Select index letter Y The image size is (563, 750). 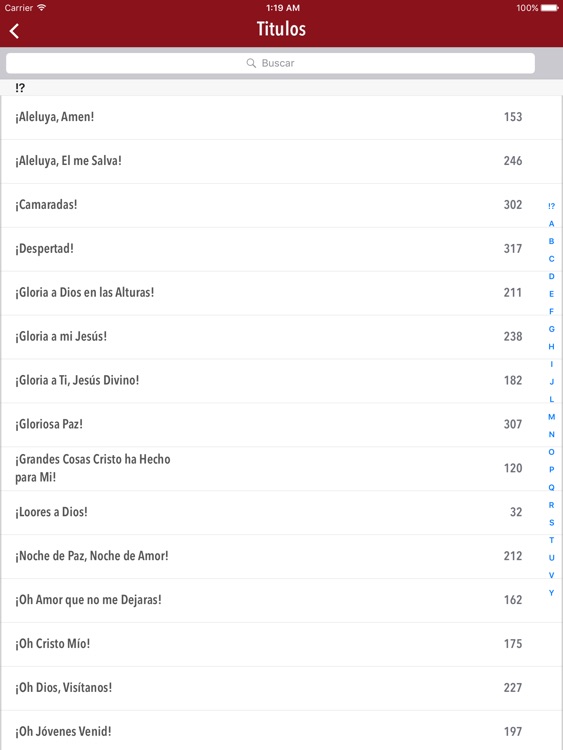click(552, 593)
